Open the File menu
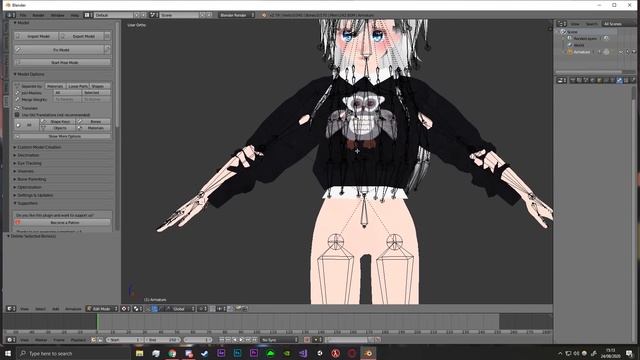This screenshot has height=360, width=640. tap(23, 15)
